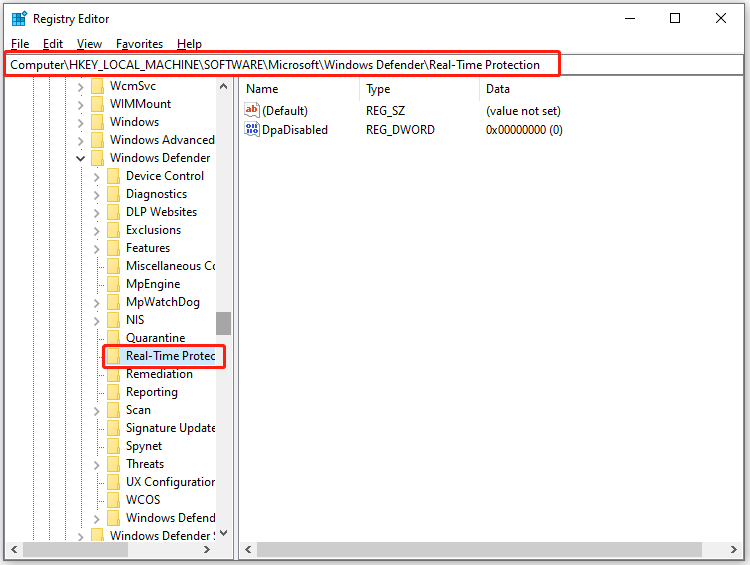Expand the Device Control subkey
This screenshot has height=565, width=750.
(x=97, y=177)
